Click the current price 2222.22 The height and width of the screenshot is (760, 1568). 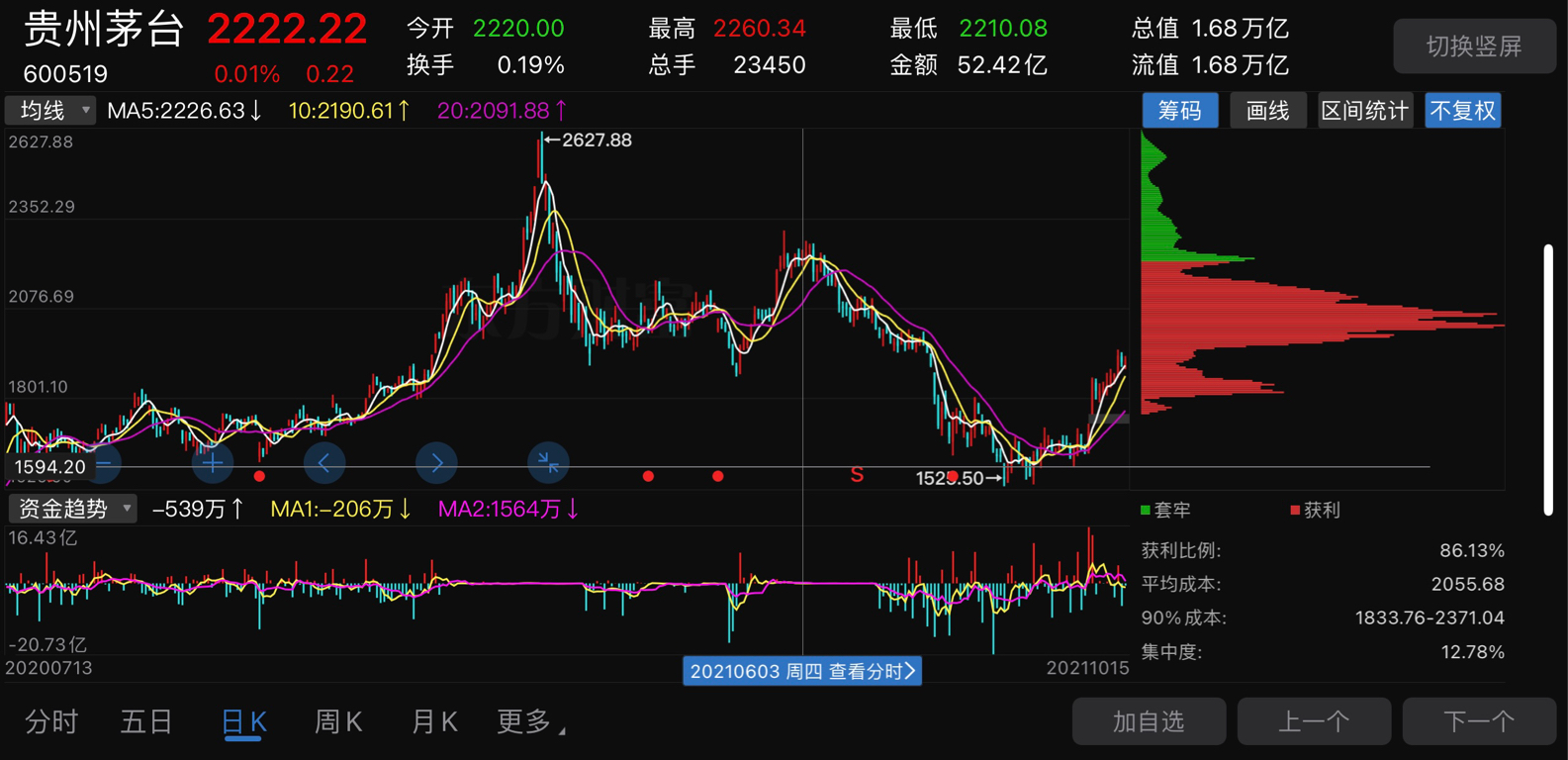(x=287, y=29)
